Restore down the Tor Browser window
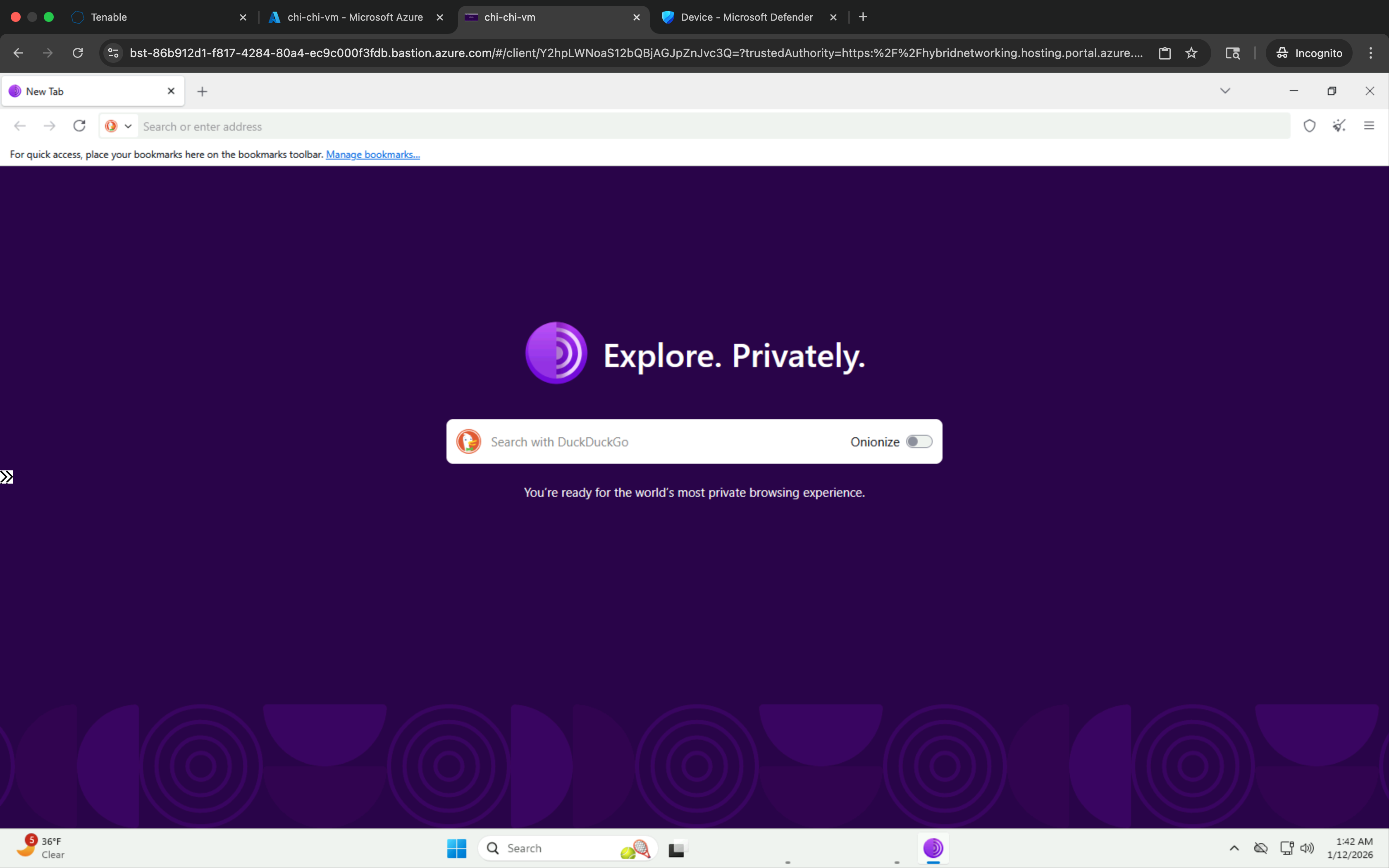This screenshot has height=868, width=1389. click(1332, 91)
